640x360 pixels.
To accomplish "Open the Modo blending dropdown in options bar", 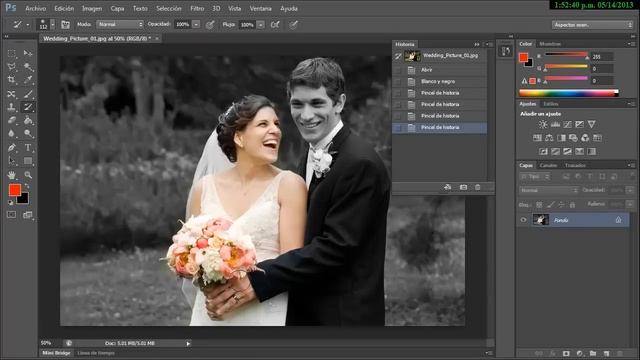I will coord(120,24).
